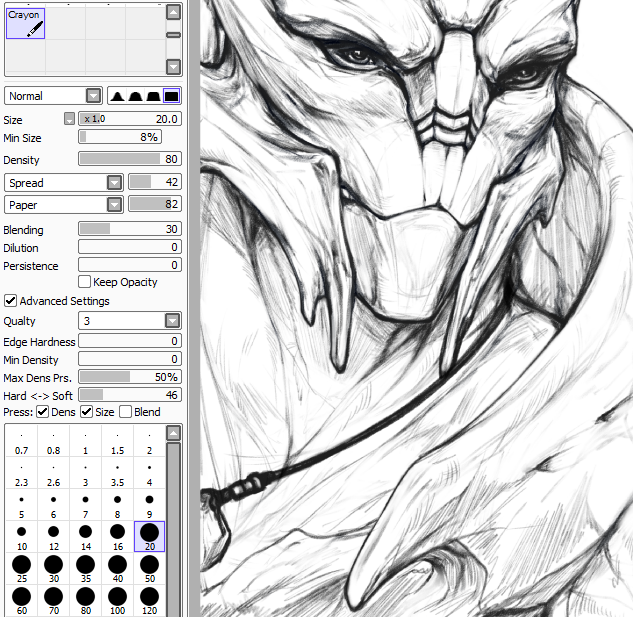Adjust the Density slider bar
633x617 pixels.
click(x=129, y=159)
